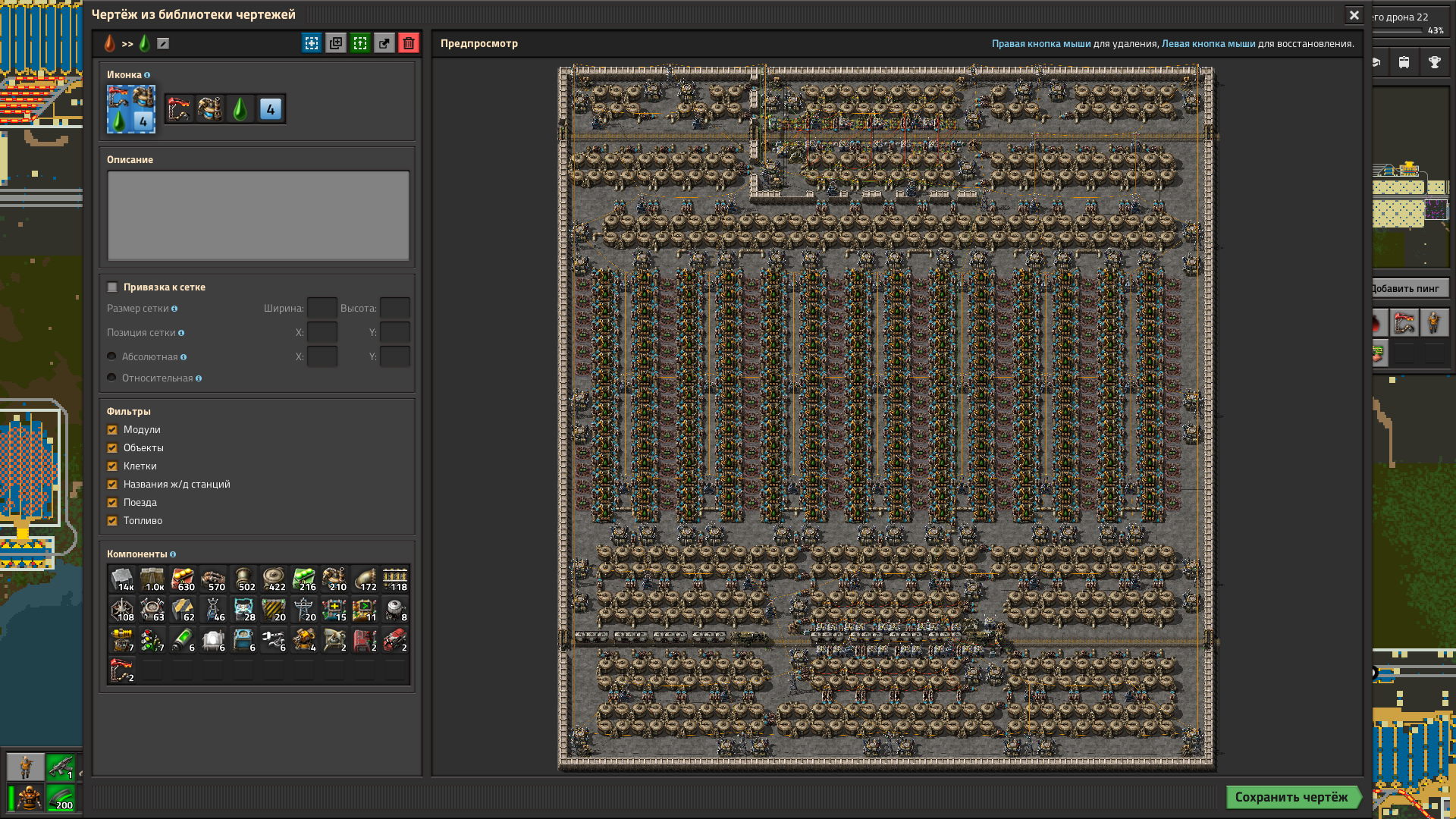The height and width of the screenshot is (819, 1456).
Task: Click the gray duplicate blueprint icon
Action: [x=336, y=43]
